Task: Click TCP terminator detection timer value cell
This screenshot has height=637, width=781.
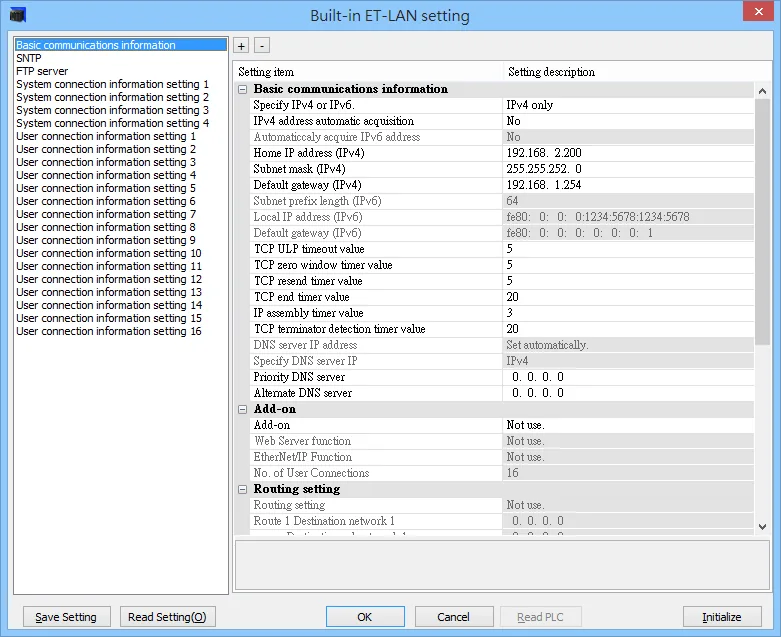Action: (x=628, y=329)
